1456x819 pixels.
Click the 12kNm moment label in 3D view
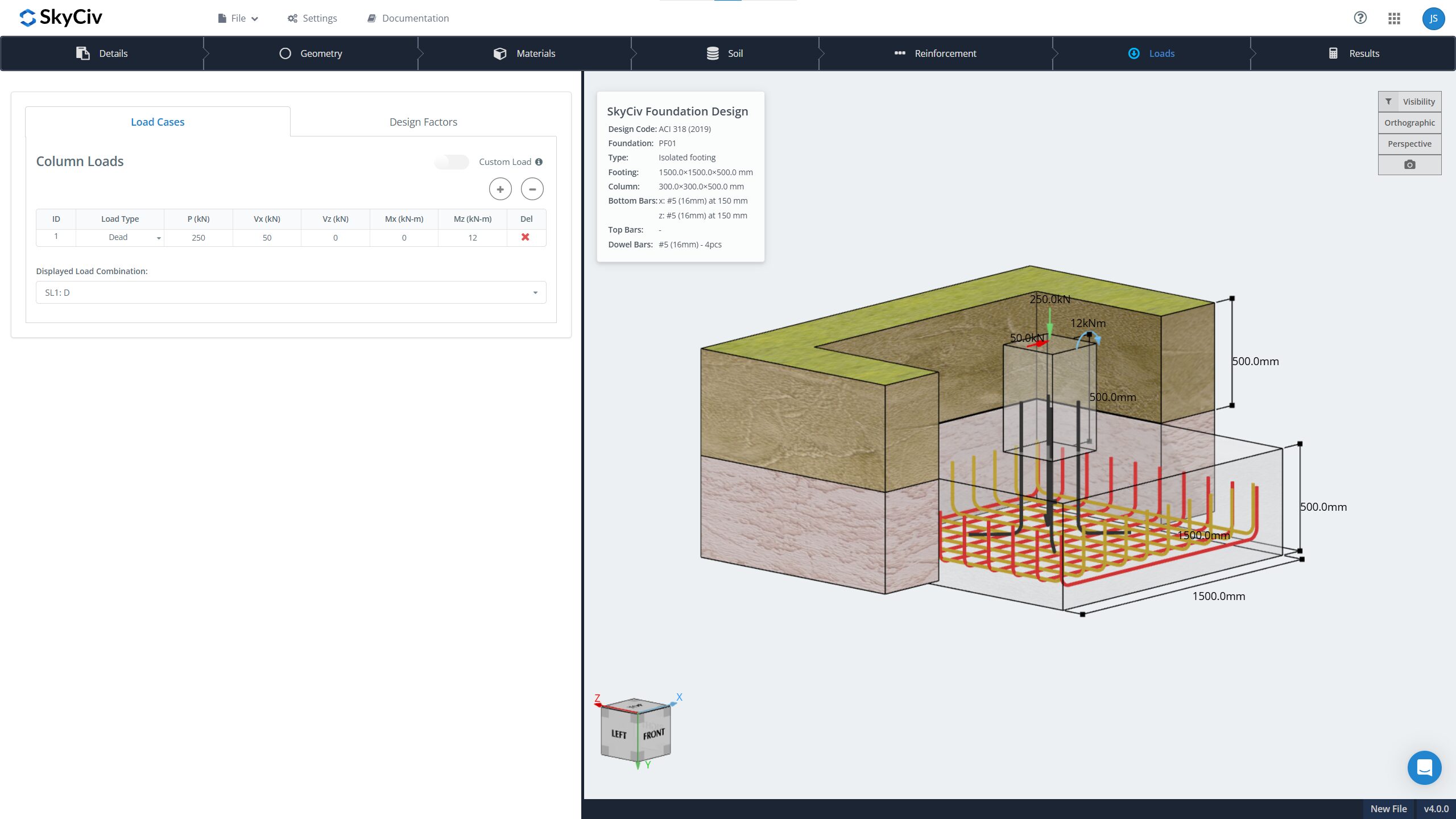pos(1088,323)
